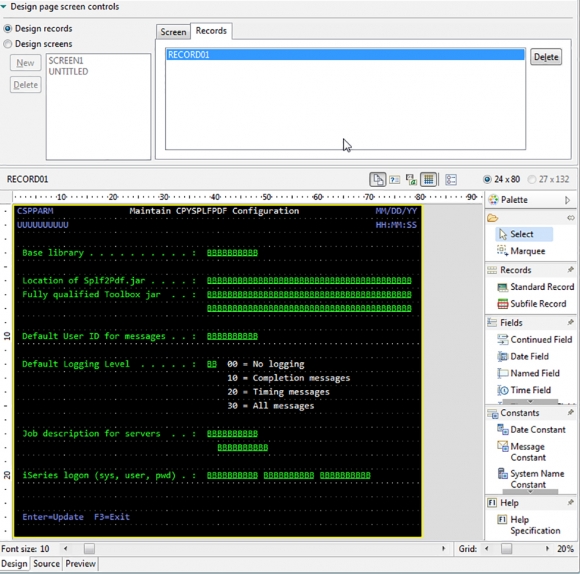The image size is (580, 574).
Task: Click the New screen button
Action: [x=26, y=63]
